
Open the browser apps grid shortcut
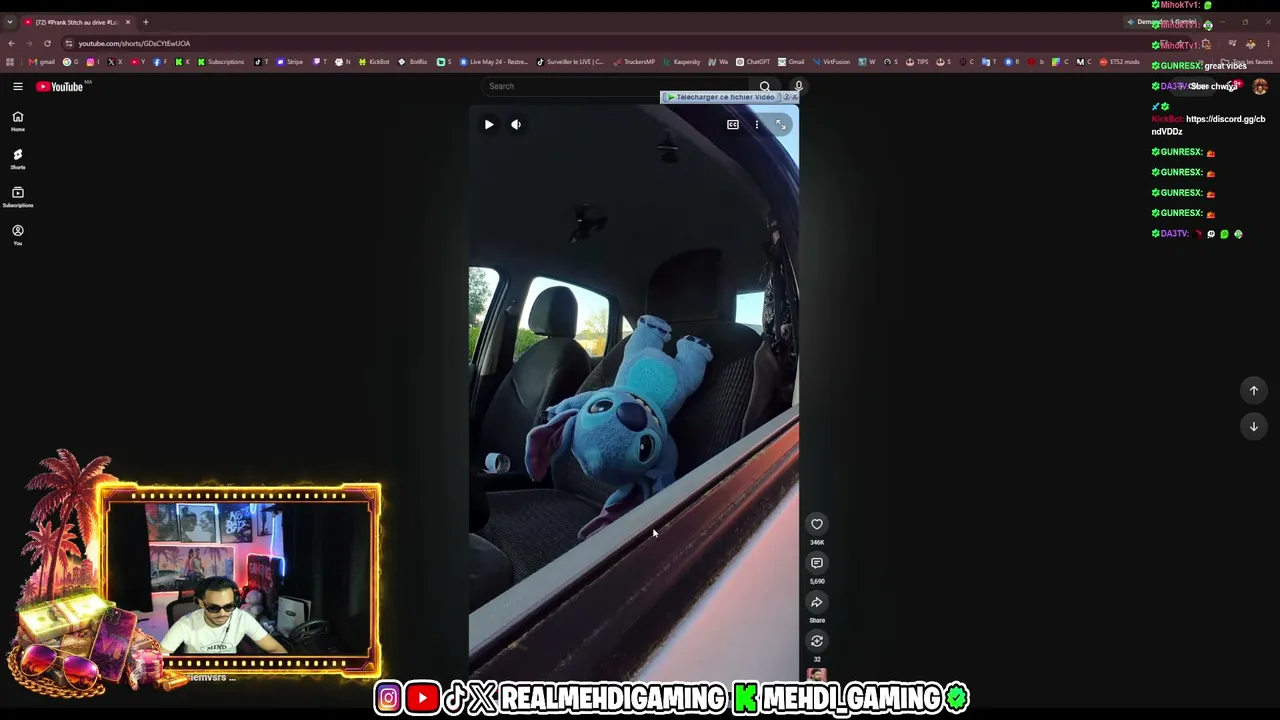click(x=10, y=62)
